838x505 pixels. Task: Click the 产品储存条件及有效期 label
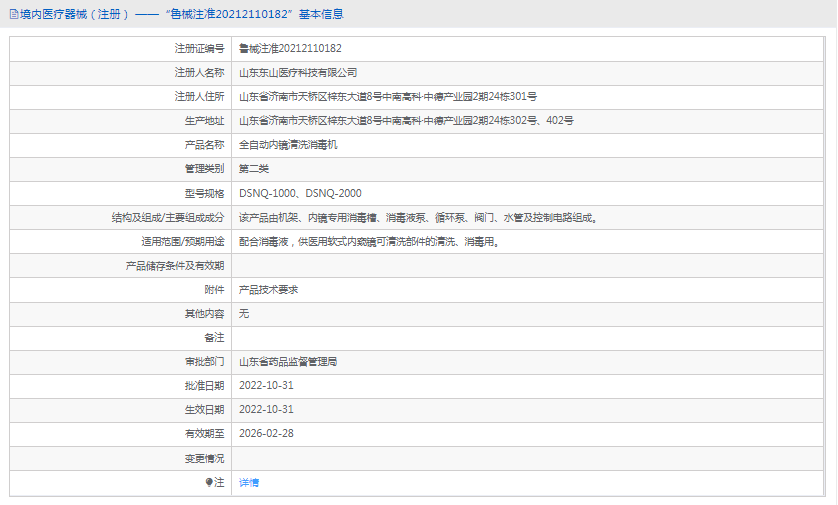[x=175, y=266]
